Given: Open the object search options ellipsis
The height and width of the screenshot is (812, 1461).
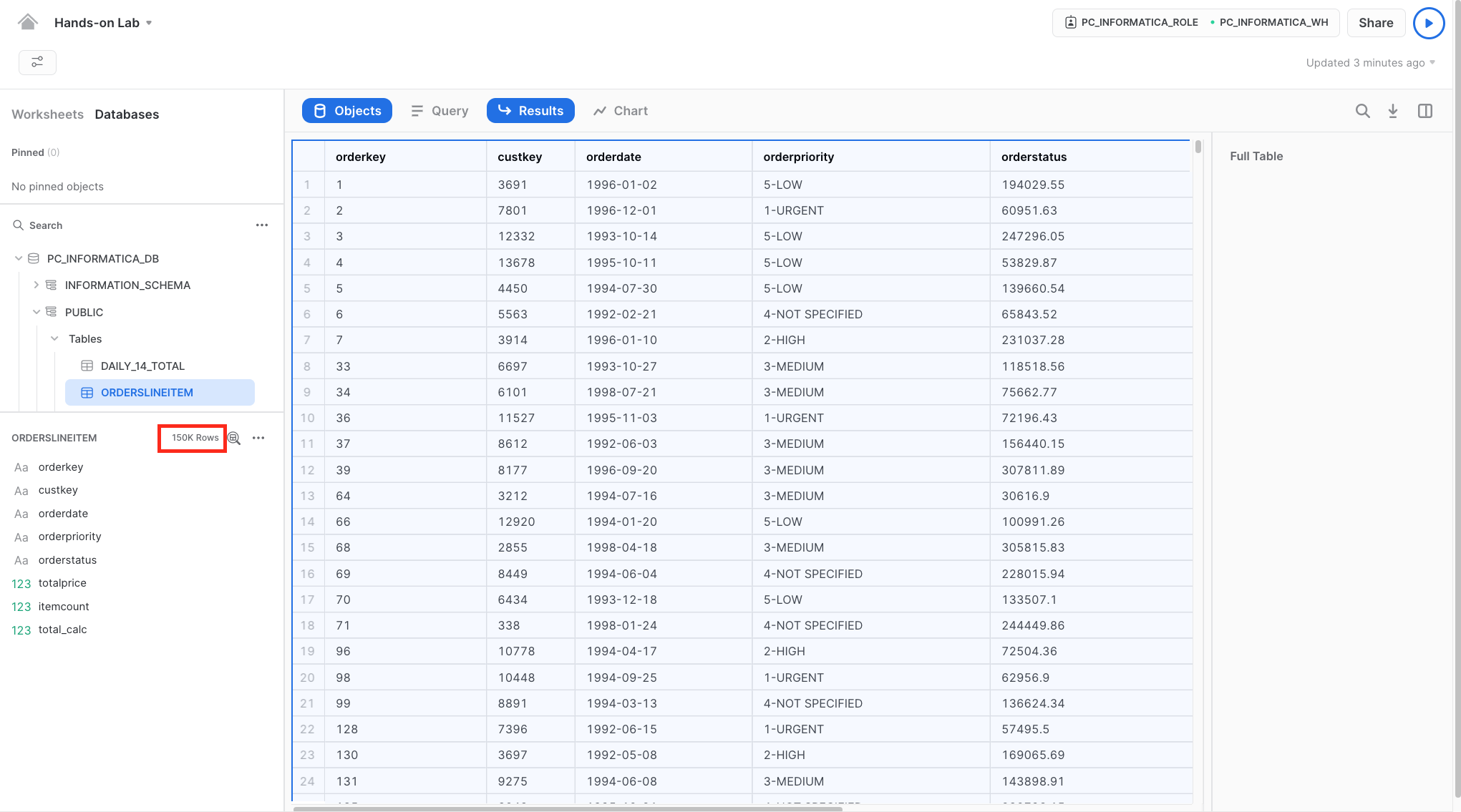Looking at the screenshot, I should pos(262,225).
